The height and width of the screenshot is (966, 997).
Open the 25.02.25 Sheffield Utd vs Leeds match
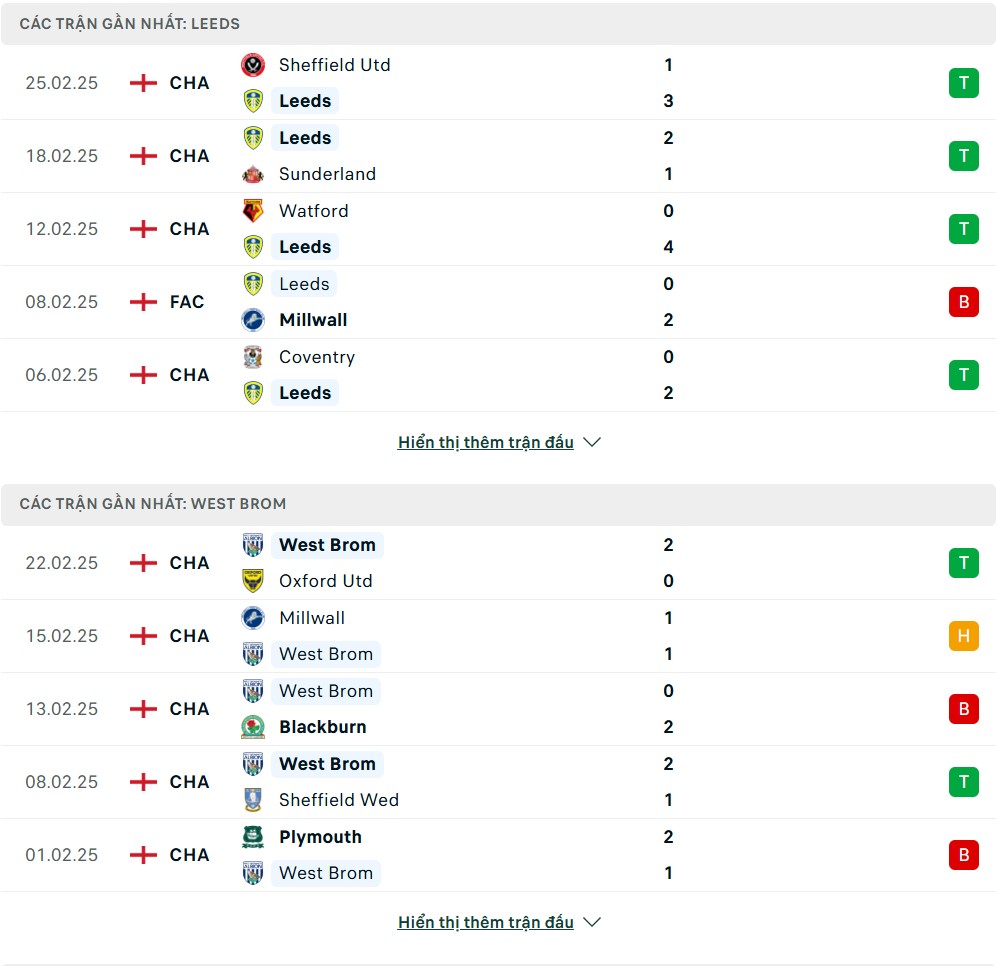(x=500, y=83)
